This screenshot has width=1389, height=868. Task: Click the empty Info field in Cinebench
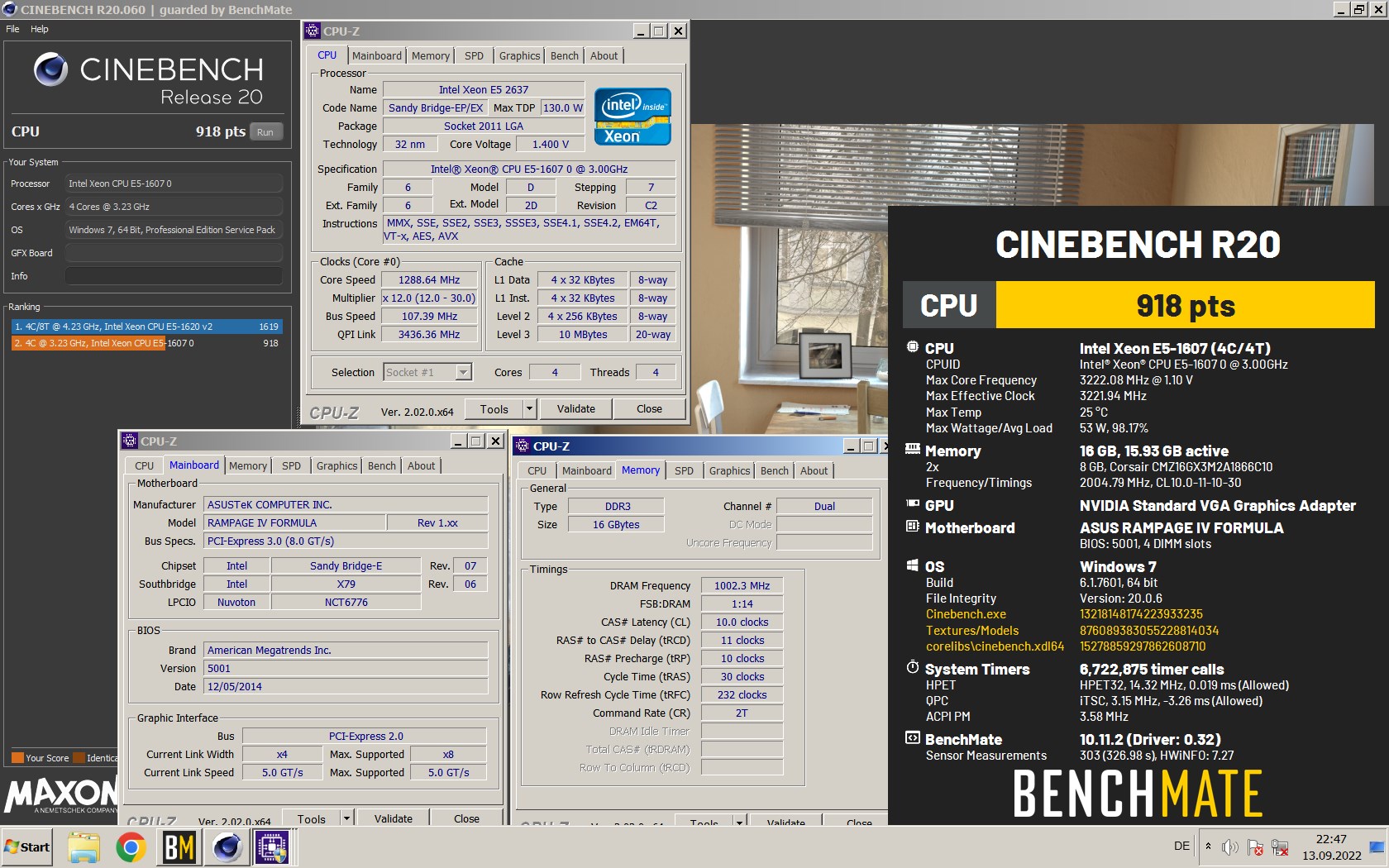point(174,276)
